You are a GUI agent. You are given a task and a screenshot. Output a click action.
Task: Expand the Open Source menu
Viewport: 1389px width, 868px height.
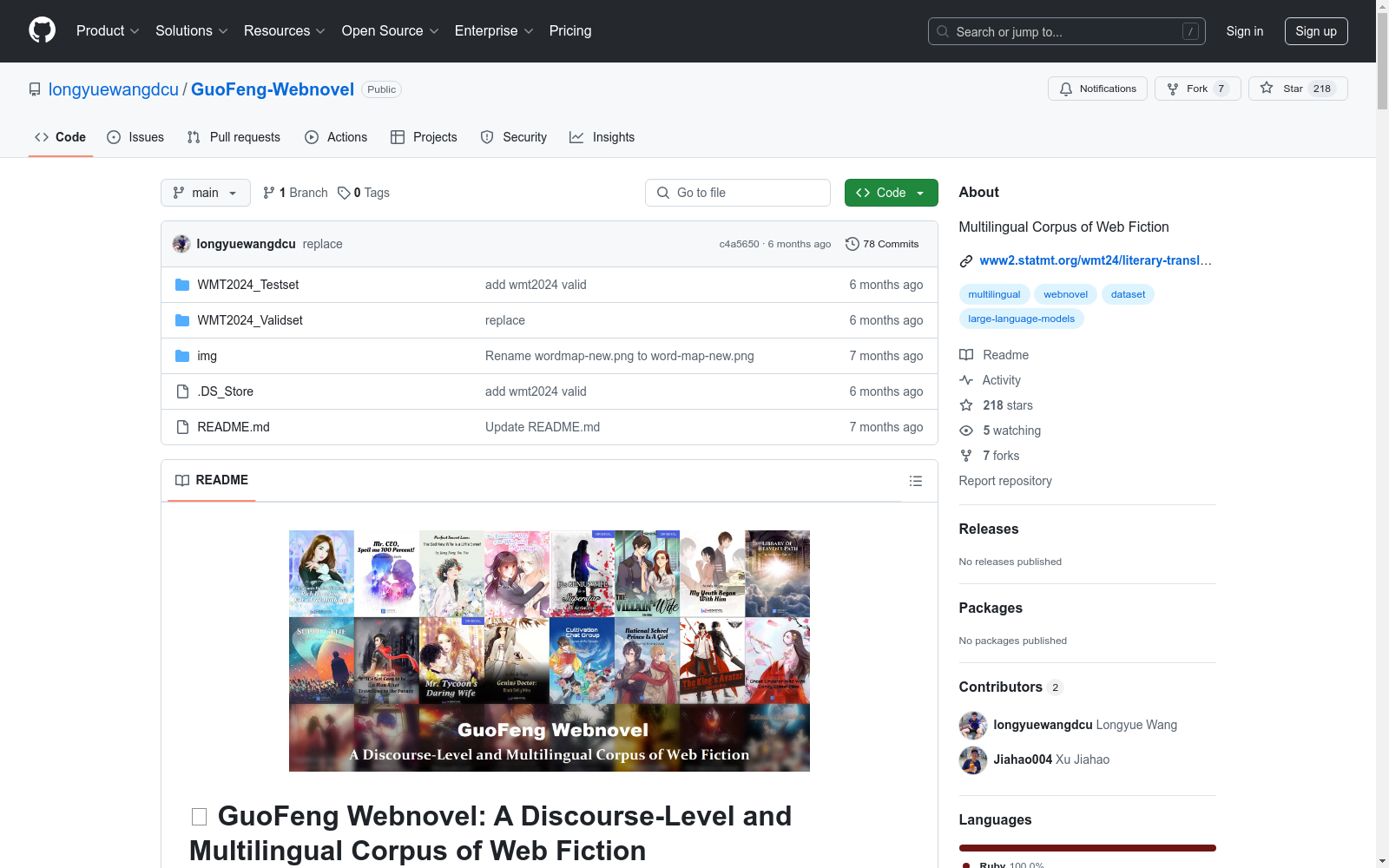coord(390,30)
